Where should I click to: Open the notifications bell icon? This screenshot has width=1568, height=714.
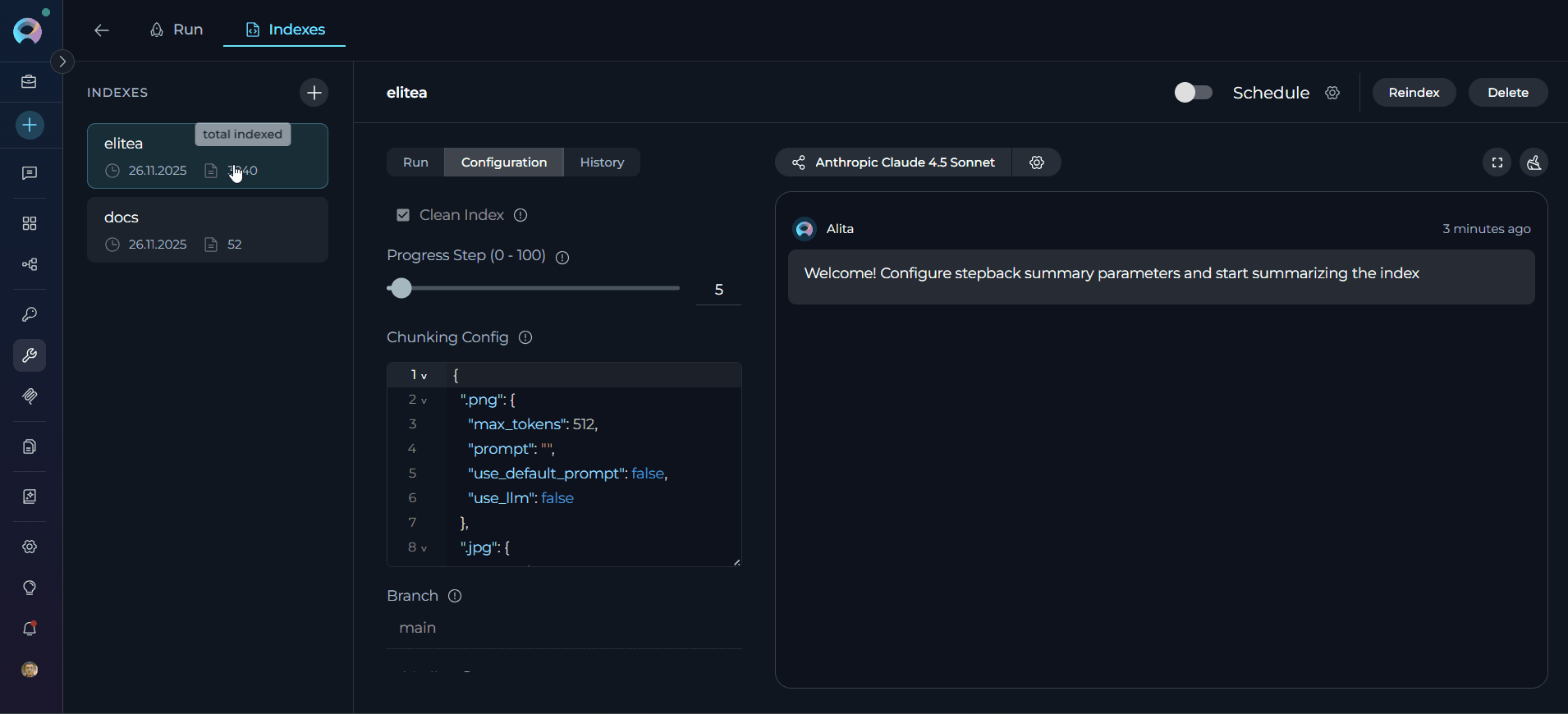[x=30, y=629]
